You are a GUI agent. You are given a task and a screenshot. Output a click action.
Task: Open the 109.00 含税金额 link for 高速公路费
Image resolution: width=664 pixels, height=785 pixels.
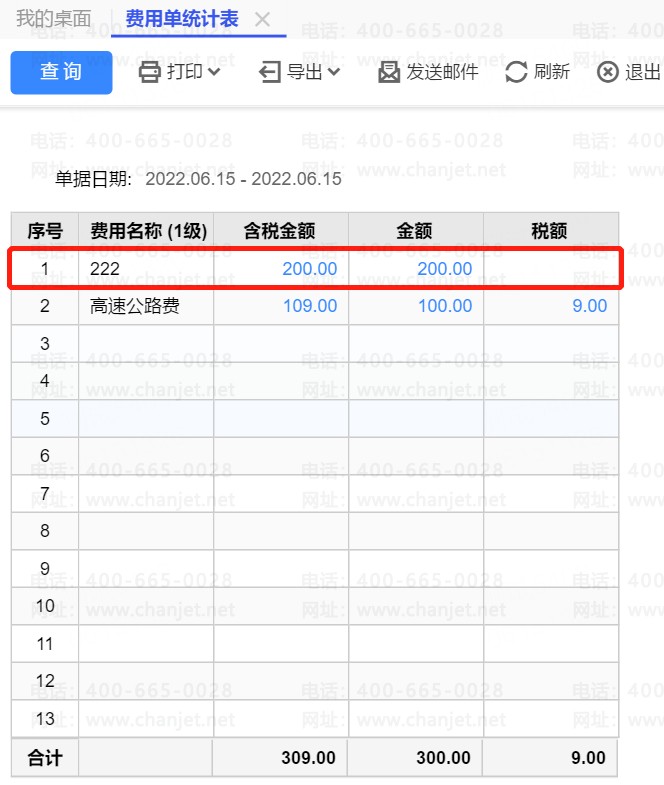(310, 306)
